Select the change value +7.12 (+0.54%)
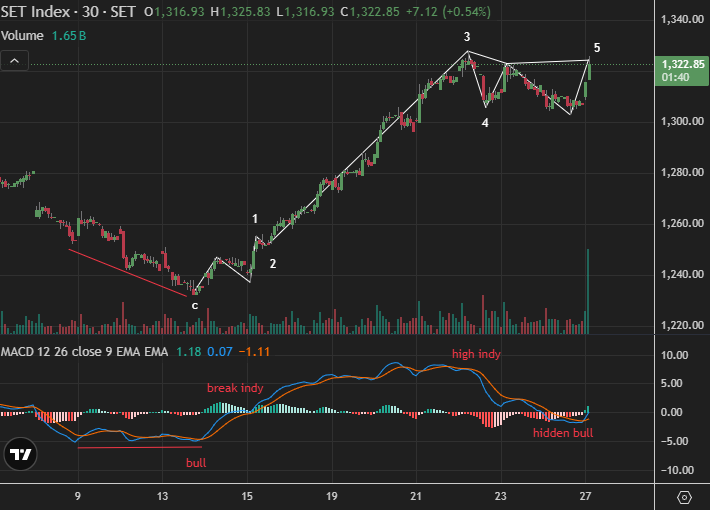710x510 pixels. (x=448, y=12)
